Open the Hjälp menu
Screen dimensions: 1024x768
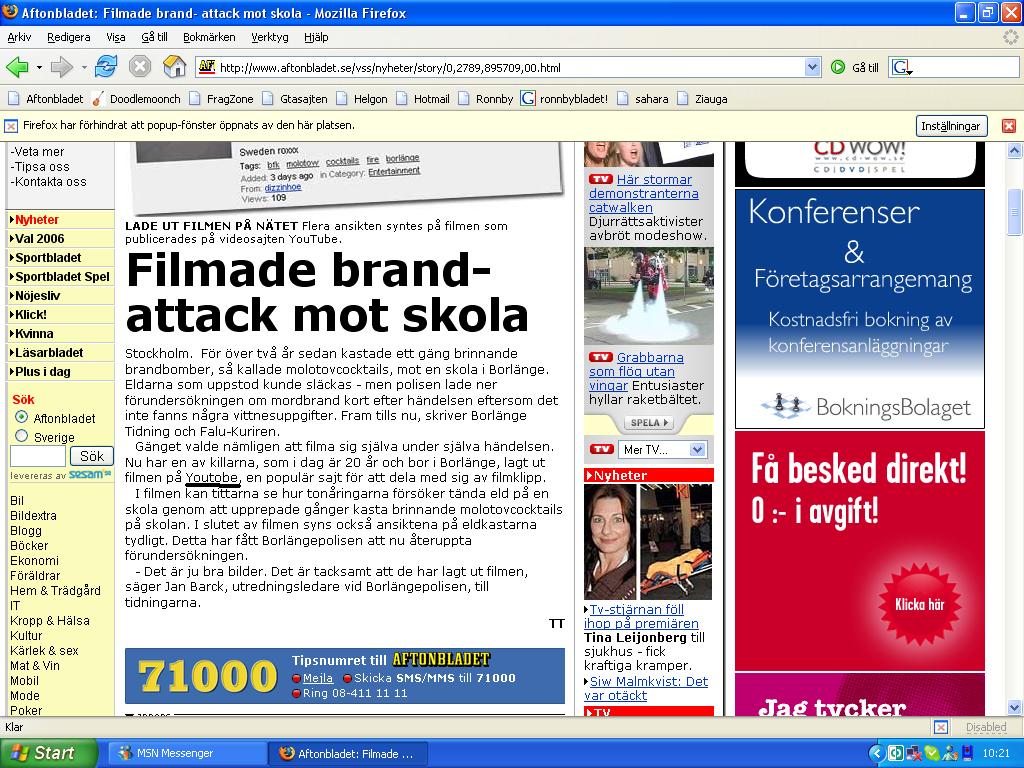point(316,37)
